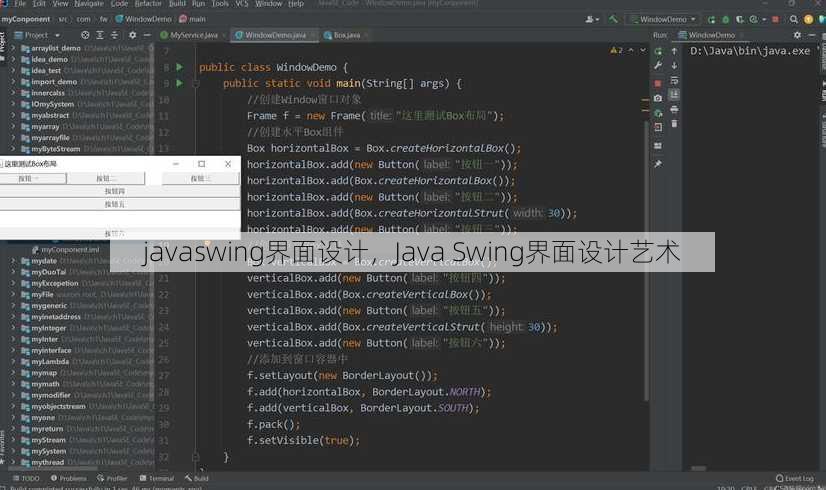826x490 pixels.
Task: Open the Problems tool window
Action: pyautogui.click(x=68, y=478)
